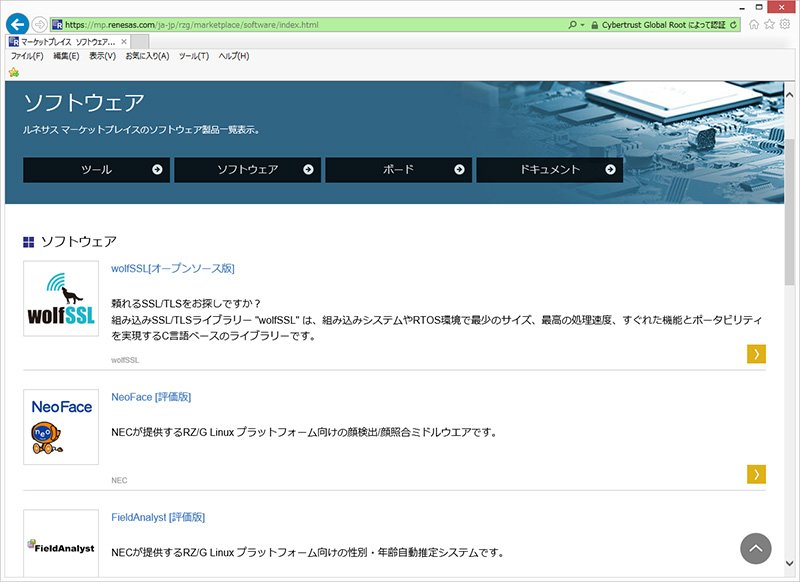Select the マーケットプレイス ソフトウェア tab

point(67,42)
